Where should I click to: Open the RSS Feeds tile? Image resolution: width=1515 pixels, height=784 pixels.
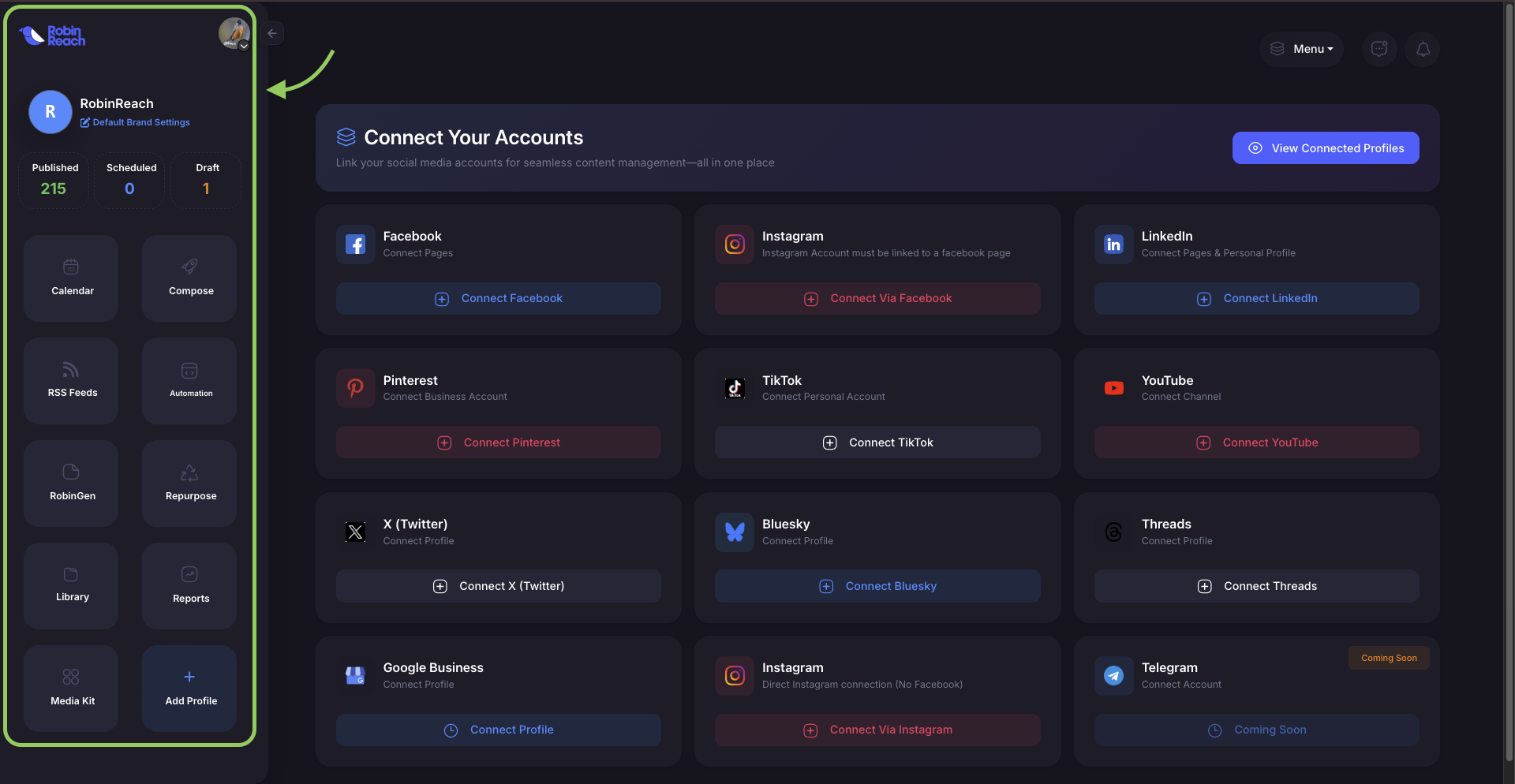[x=71, y=381]
